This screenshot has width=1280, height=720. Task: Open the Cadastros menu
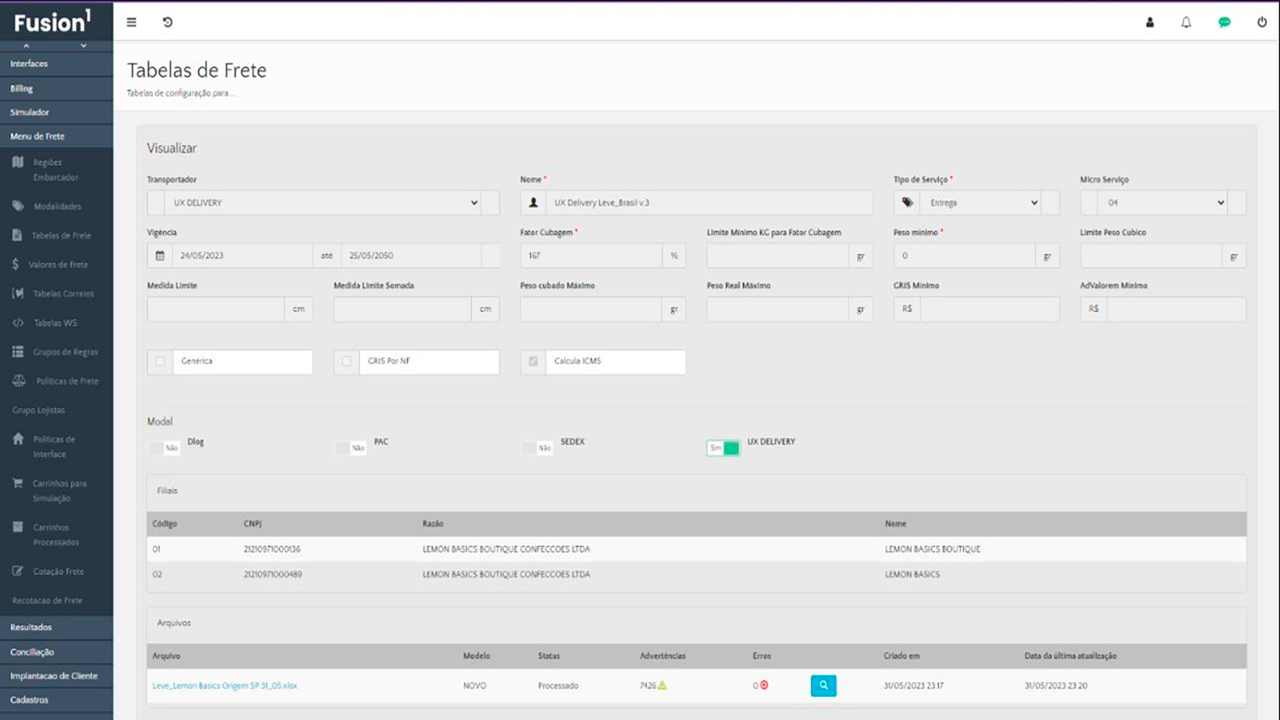click(56, 700)
